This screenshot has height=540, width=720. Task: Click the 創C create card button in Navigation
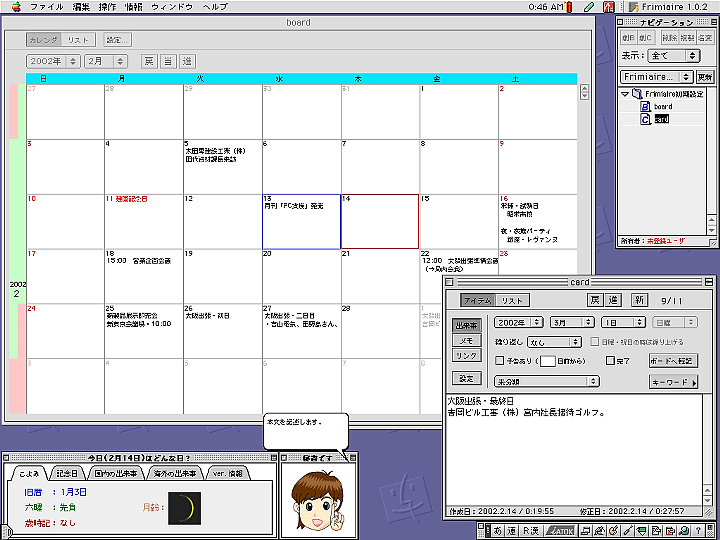coord(645,38)
